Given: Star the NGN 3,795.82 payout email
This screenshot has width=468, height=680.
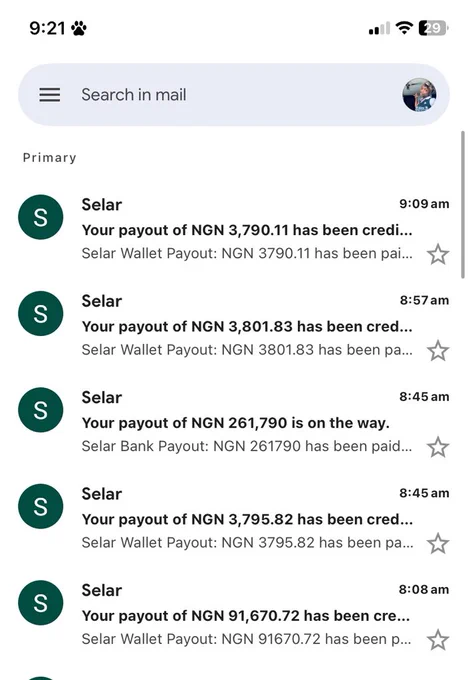Looking at the screenshot, I should pyautogui.click(x=438, y=543).
